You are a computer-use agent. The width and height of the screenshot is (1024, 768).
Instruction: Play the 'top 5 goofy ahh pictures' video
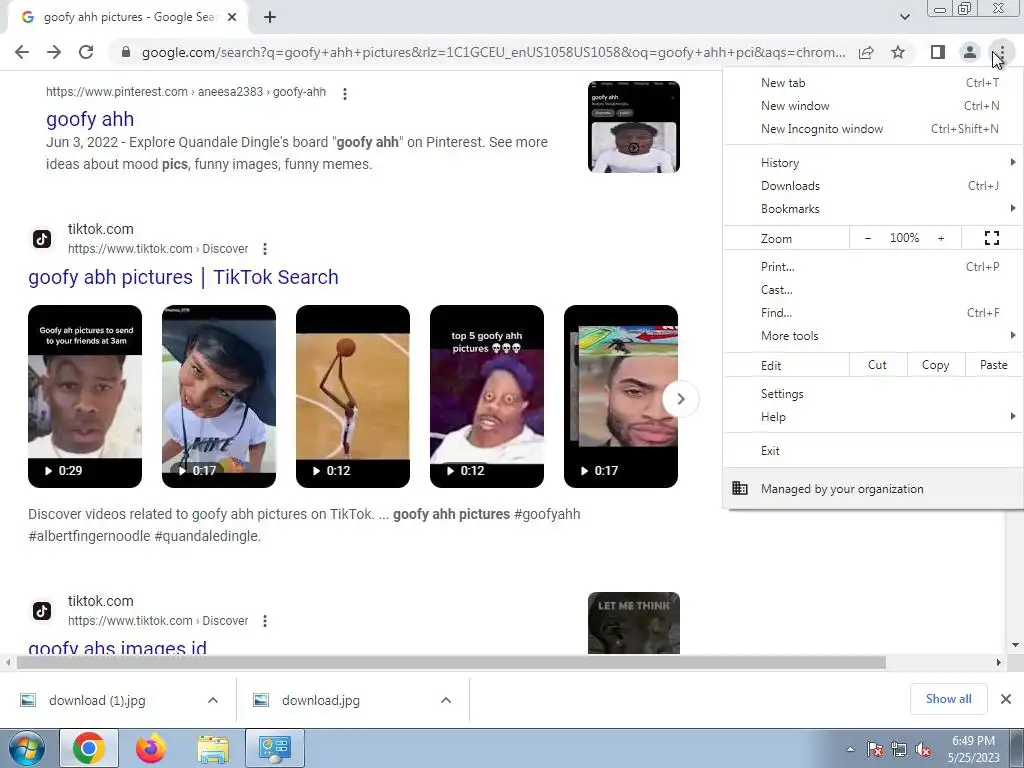(487, 396)
